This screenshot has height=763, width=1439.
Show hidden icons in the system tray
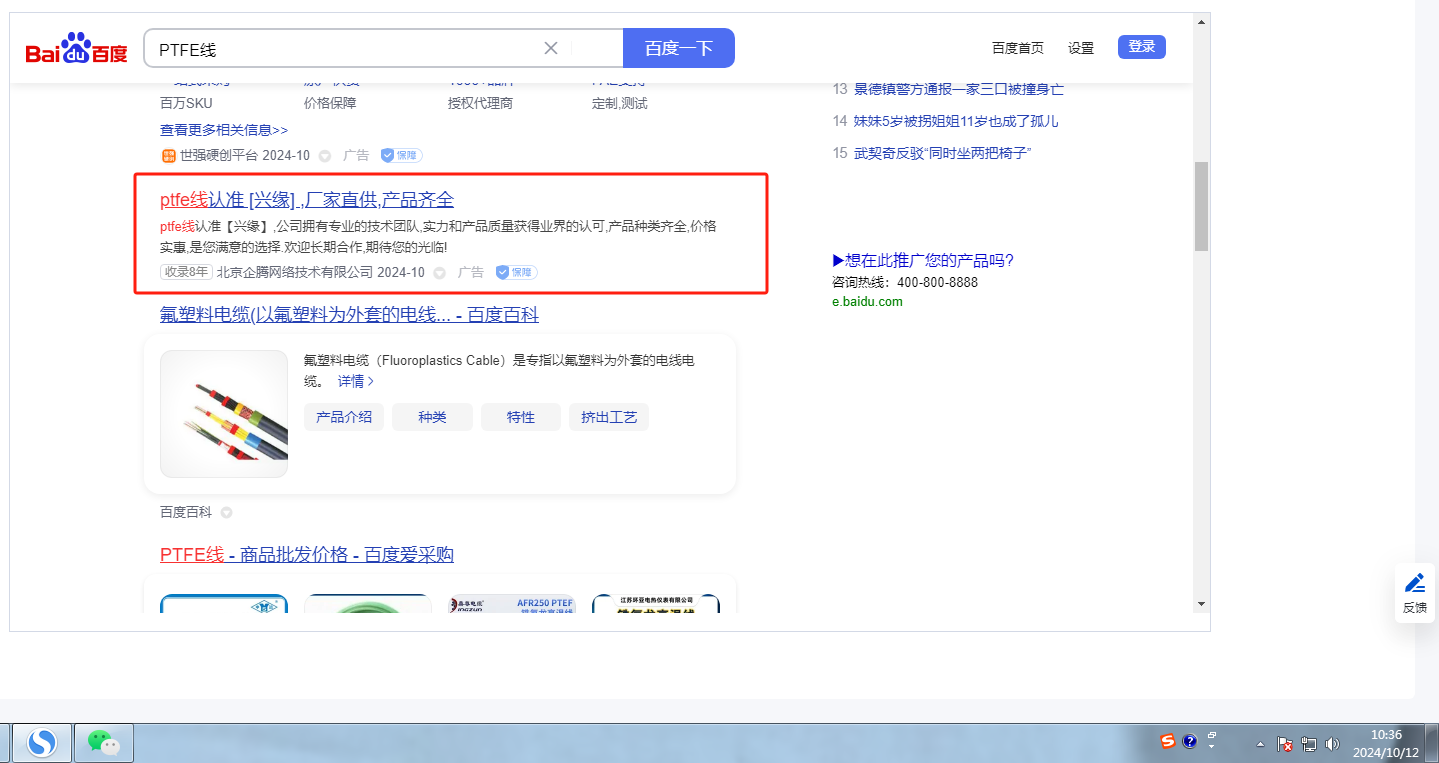(1260, 744)
